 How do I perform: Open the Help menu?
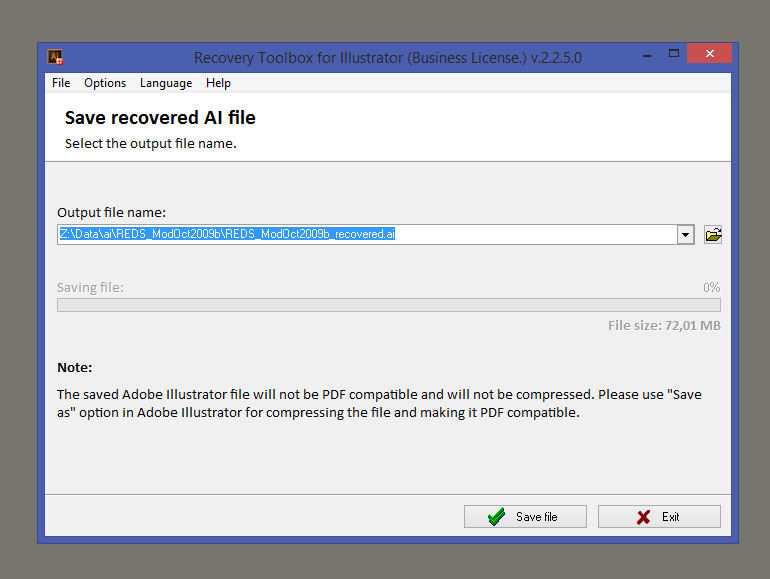click(x=219, y=83)
